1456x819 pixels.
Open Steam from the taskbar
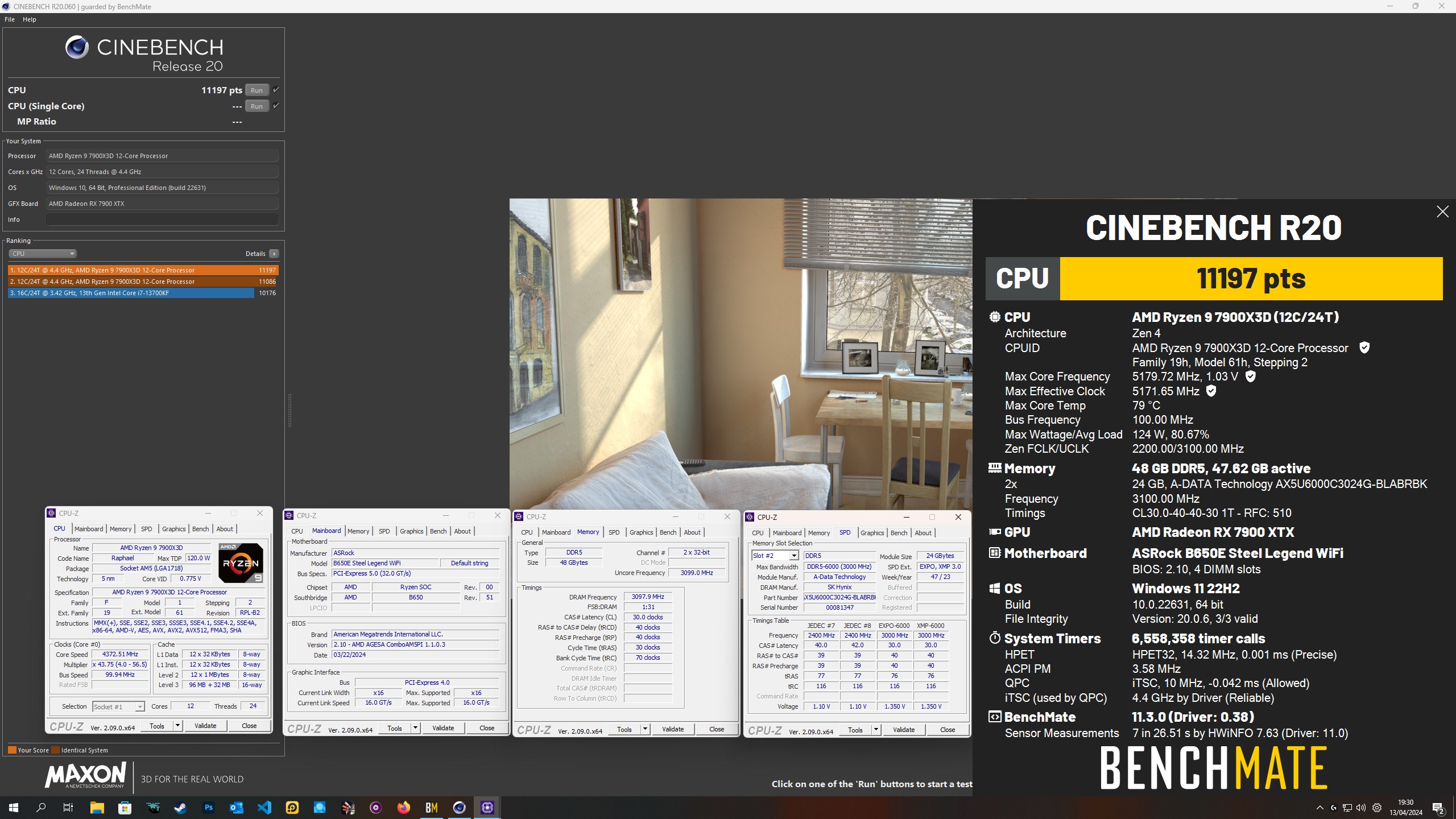pos(181,807)
